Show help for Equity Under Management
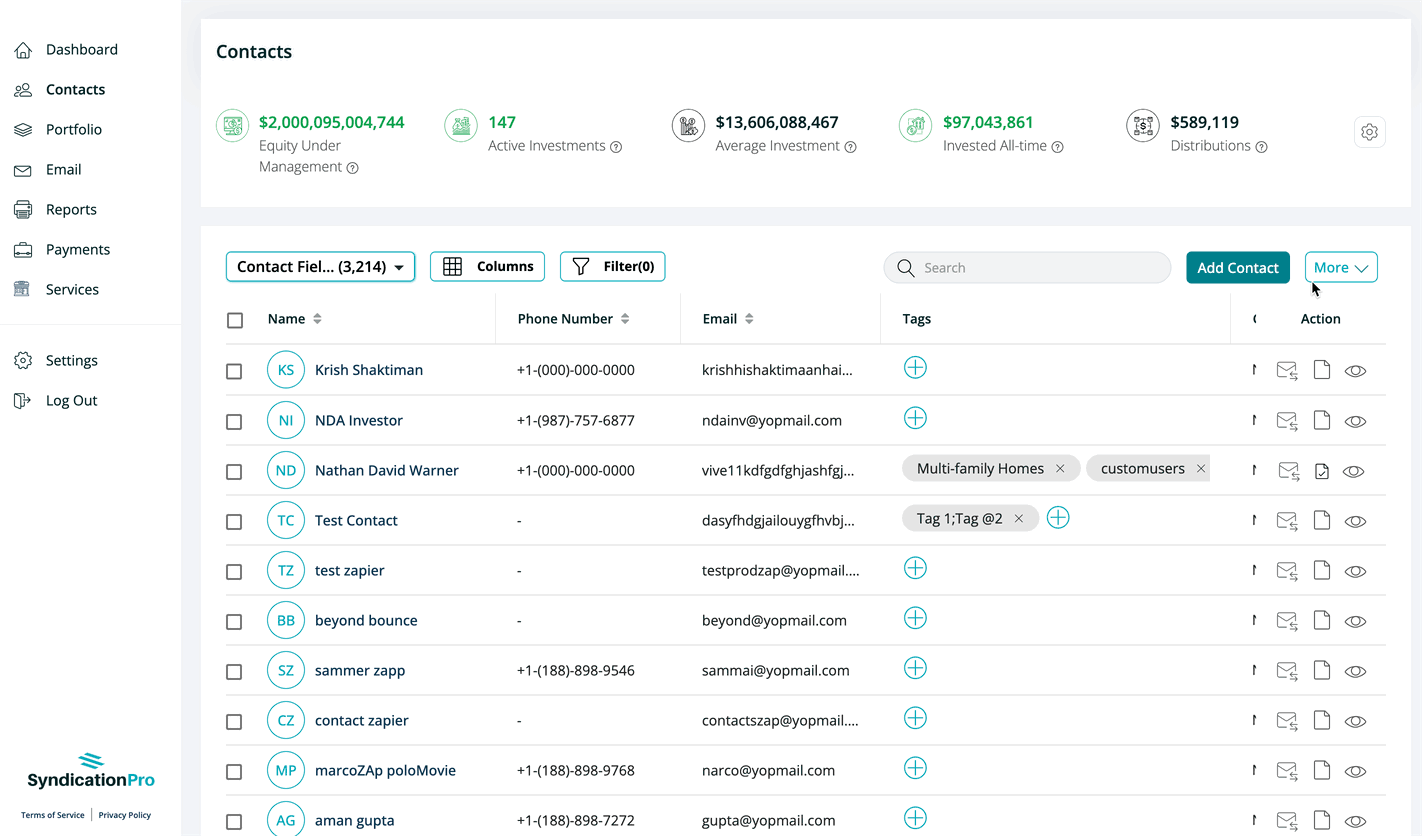The width and height of the screenshot is (1422, 836). pos(352,168)
